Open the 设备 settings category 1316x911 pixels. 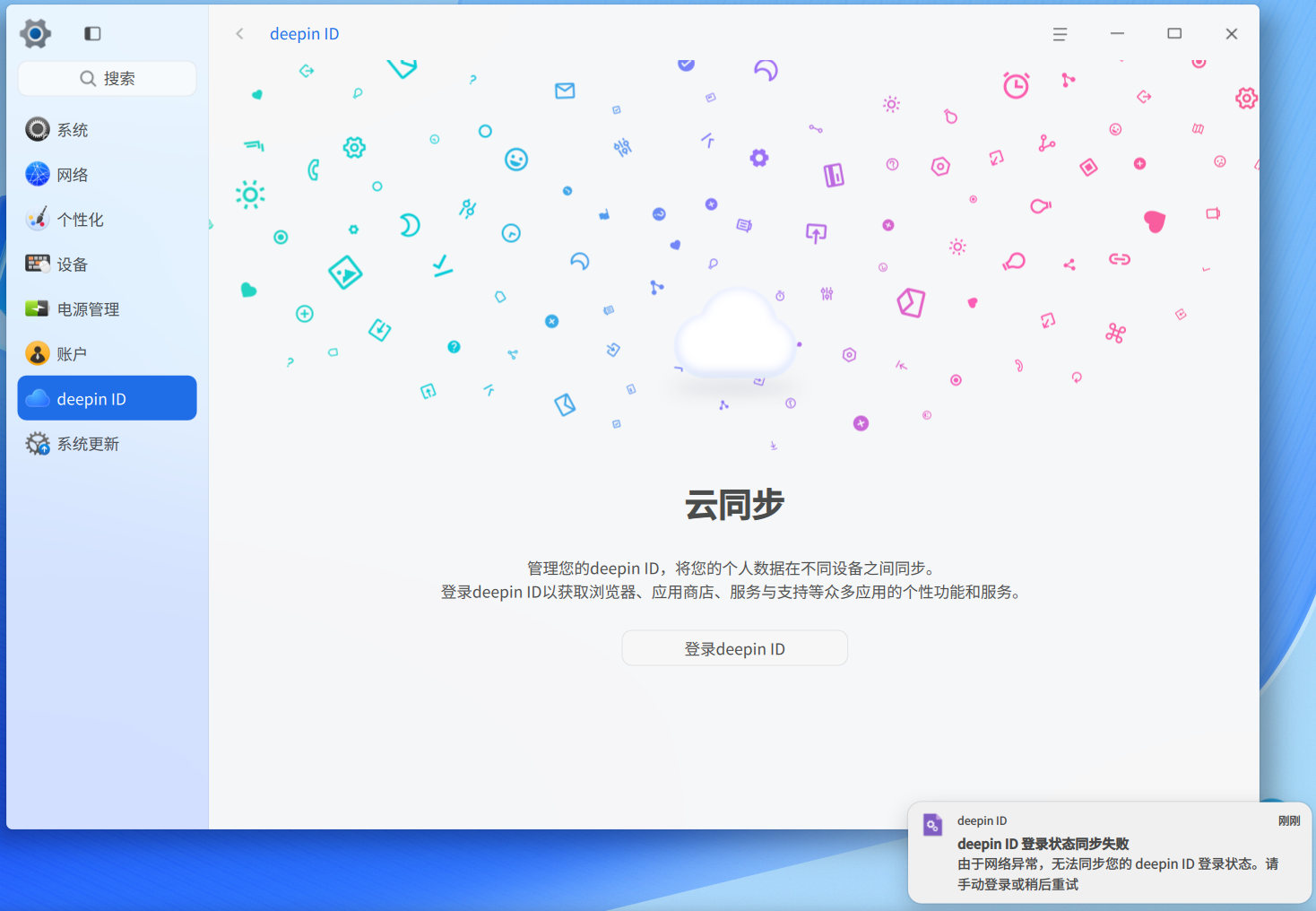107,265
